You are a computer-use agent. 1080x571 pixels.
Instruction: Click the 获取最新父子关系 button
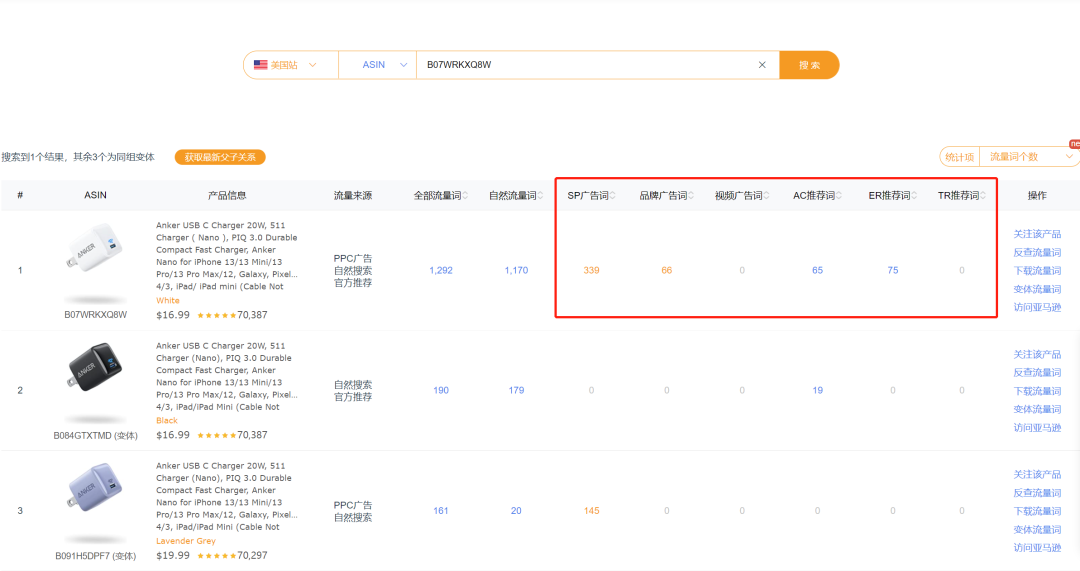click(220, 157)
